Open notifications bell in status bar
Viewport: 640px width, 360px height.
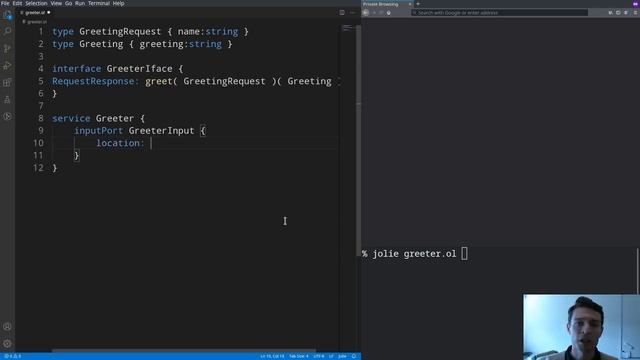coord(354,356)
